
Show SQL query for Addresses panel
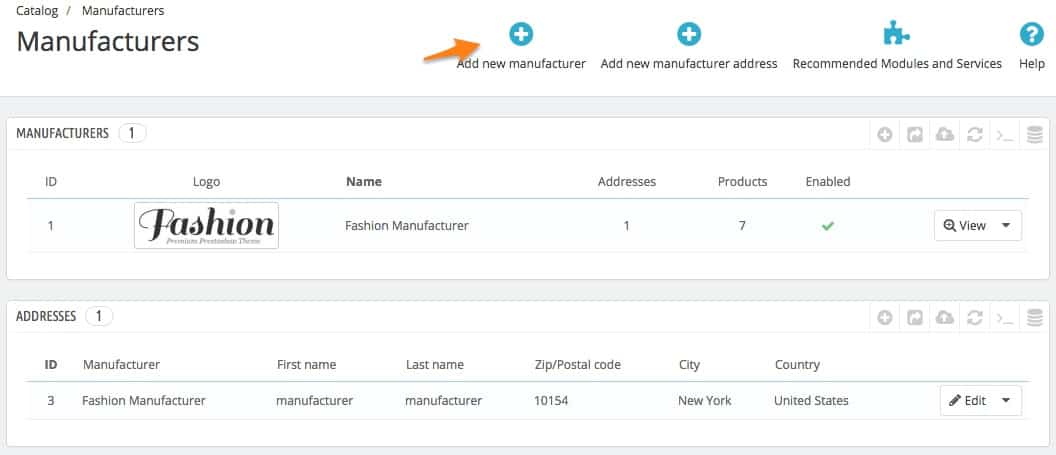coord(1005,318)
